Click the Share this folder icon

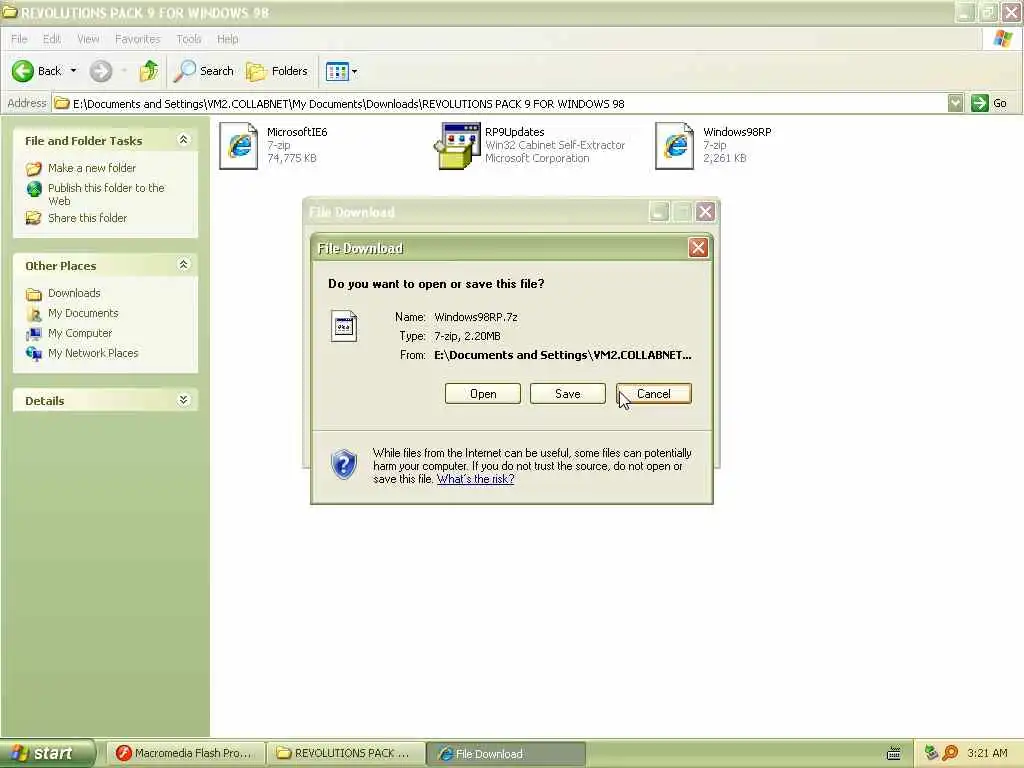[x=33, y=218]
